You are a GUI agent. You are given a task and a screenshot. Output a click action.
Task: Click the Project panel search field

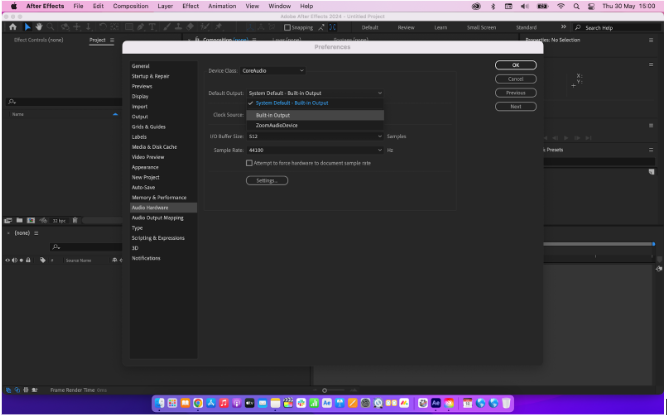[x=64, y=102]
